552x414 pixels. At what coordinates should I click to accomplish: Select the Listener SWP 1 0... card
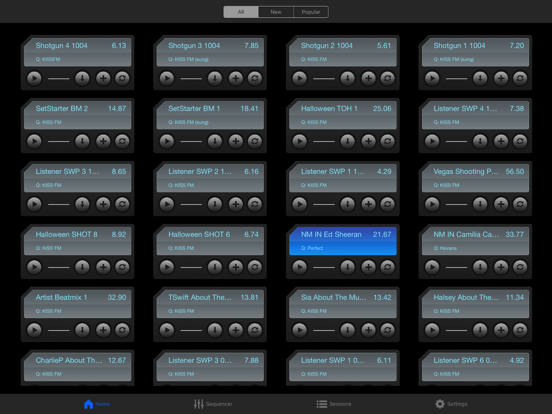343,367
